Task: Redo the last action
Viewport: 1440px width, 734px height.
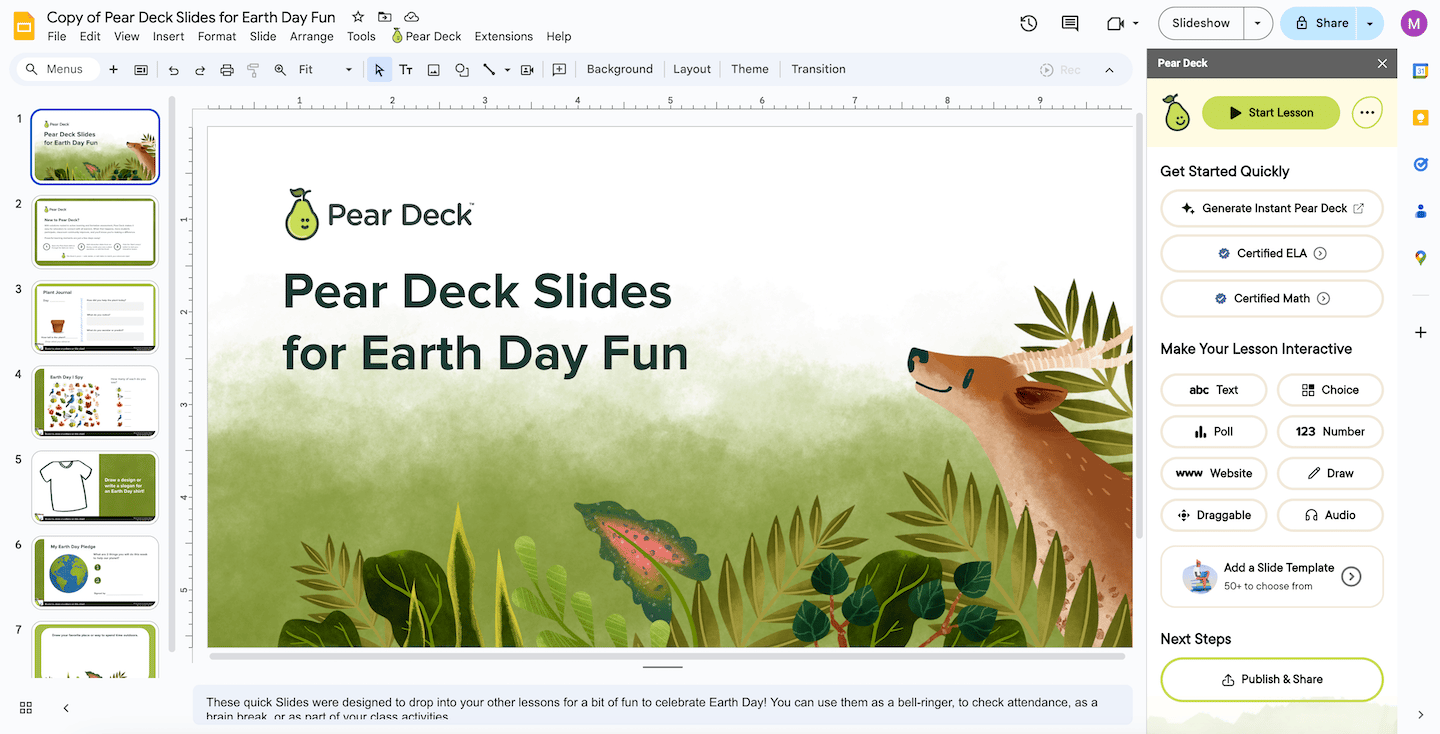Action: (200, 70)
